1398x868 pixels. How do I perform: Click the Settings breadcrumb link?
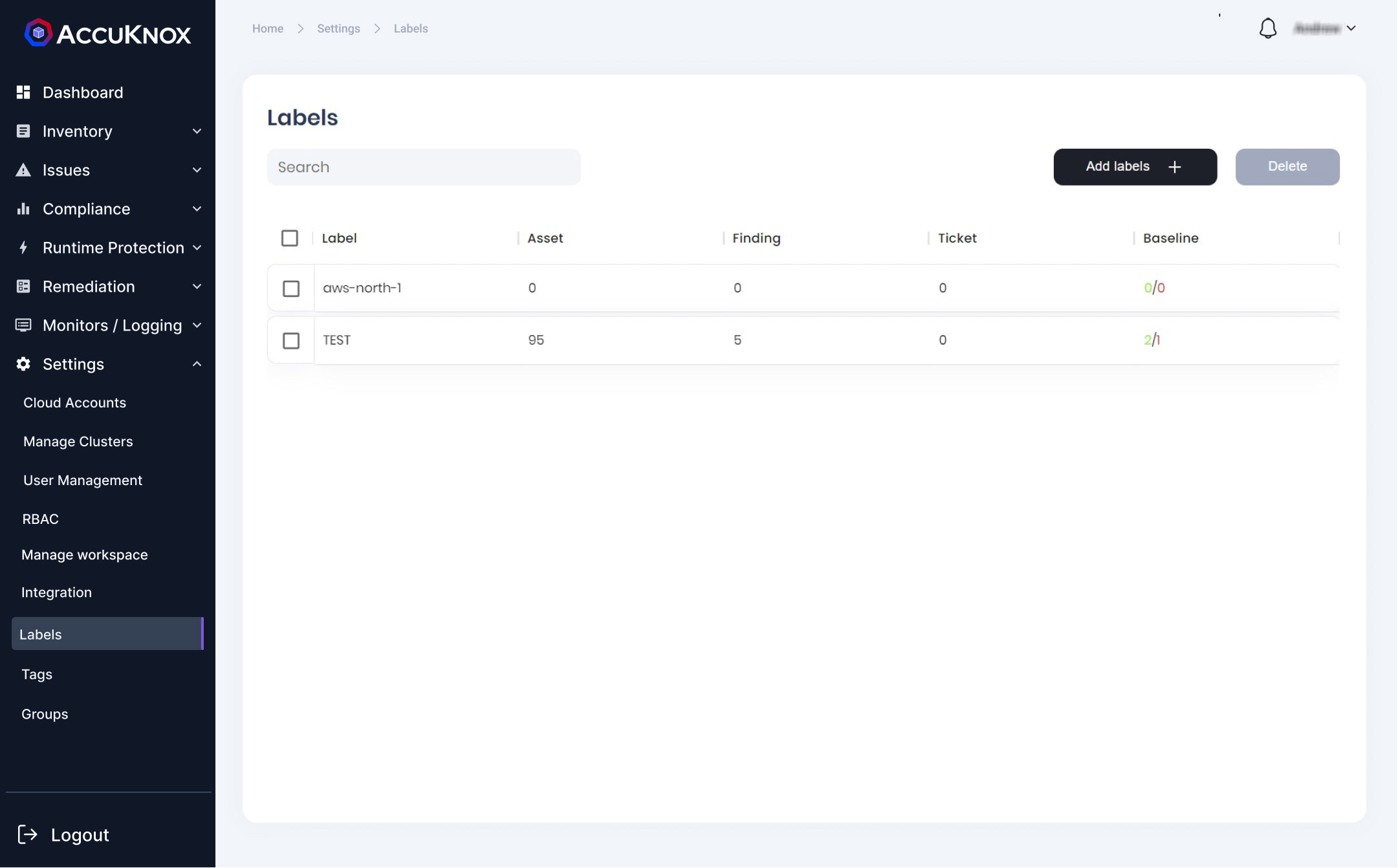click(x=338, y=28)
